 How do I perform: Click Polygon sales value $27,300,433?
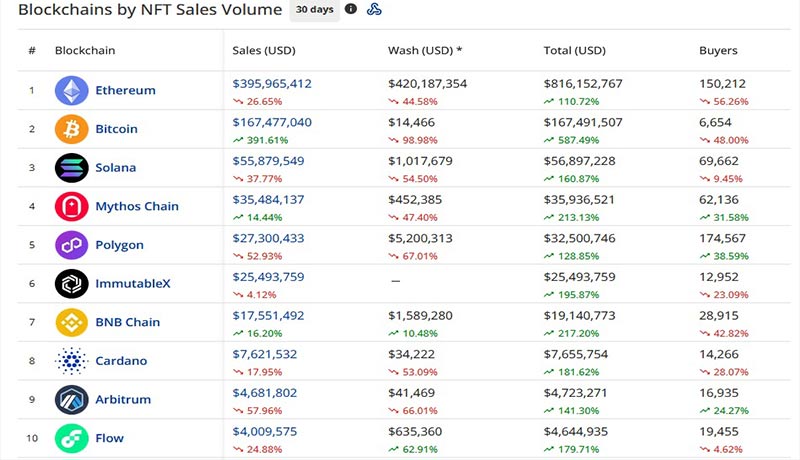pyautogui.click(x=268, y=238)
